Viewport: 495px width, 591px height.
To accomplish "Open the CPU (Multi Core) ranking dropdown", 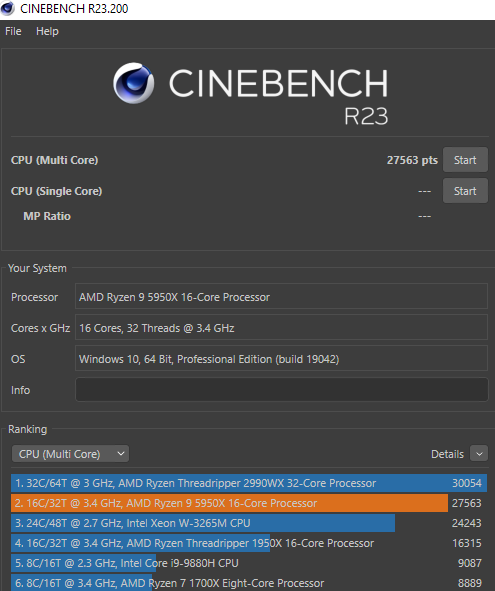I will click(x=70, y=454).
